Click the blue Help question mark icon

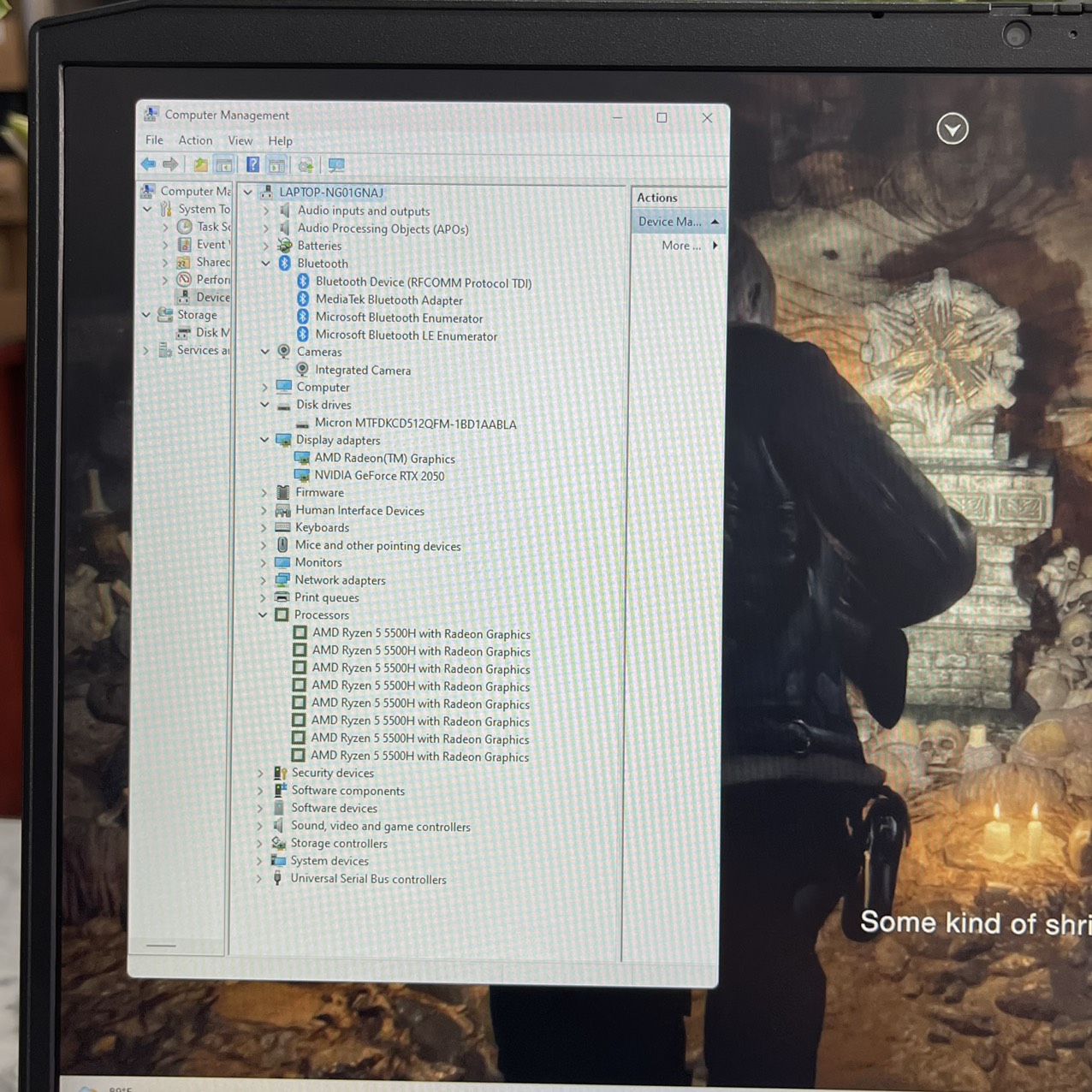[x=253, y=165]
